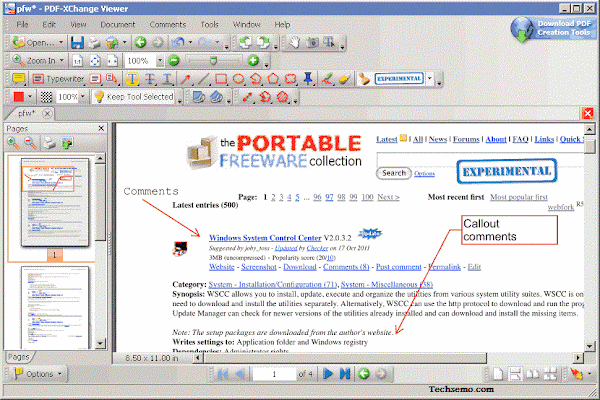Select the Distance measurement tool

click(247, 97)
